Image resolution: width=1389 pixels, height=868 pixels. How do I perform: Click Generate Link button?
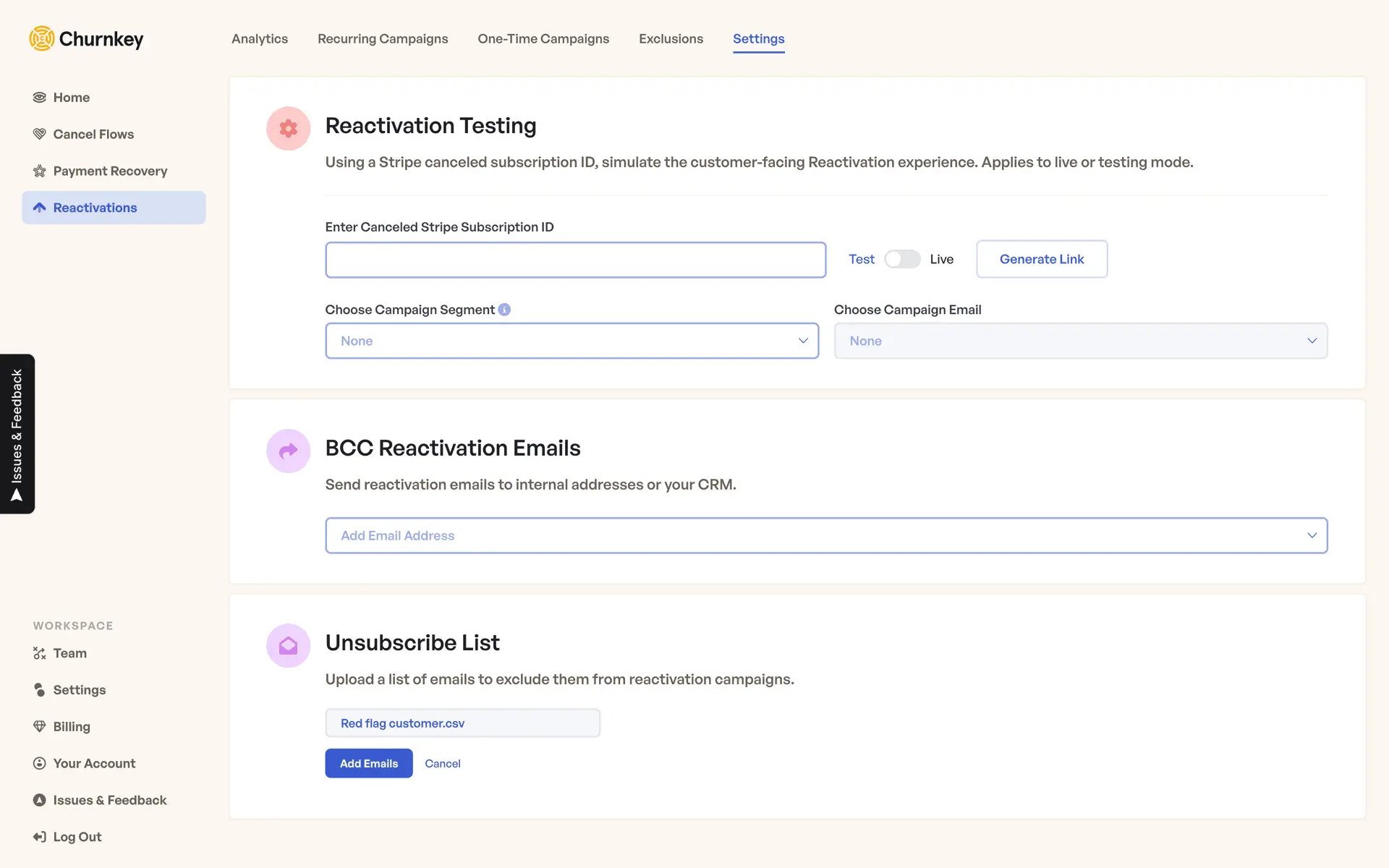[x=1041, y=259]
